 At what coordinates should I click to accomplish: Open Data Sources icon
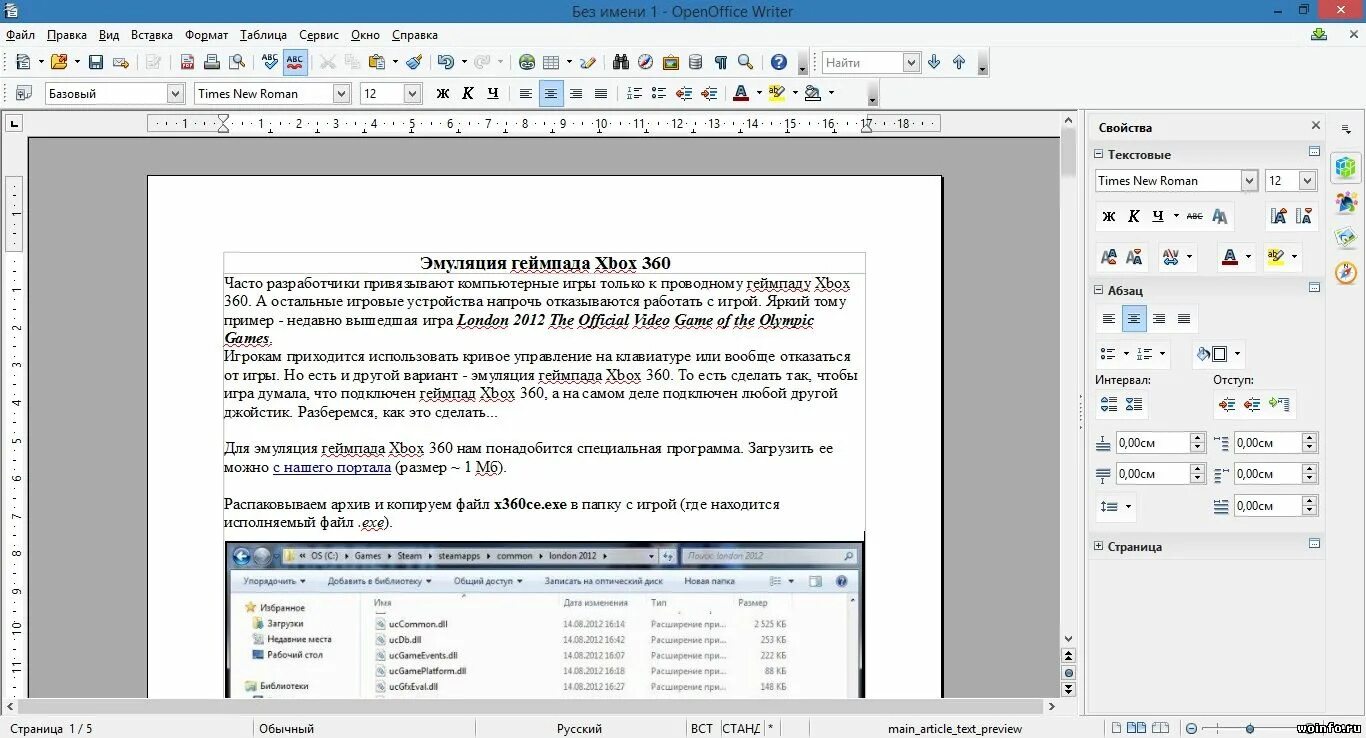[x=696, y=62]
